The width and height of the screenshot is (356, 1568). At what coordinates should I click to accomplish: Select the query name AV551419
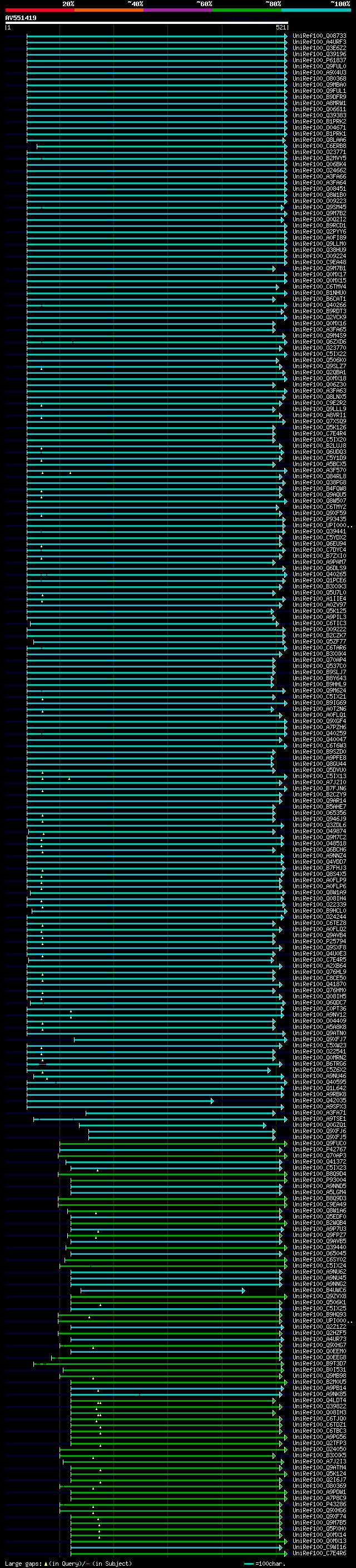click(x=21, y=18)
